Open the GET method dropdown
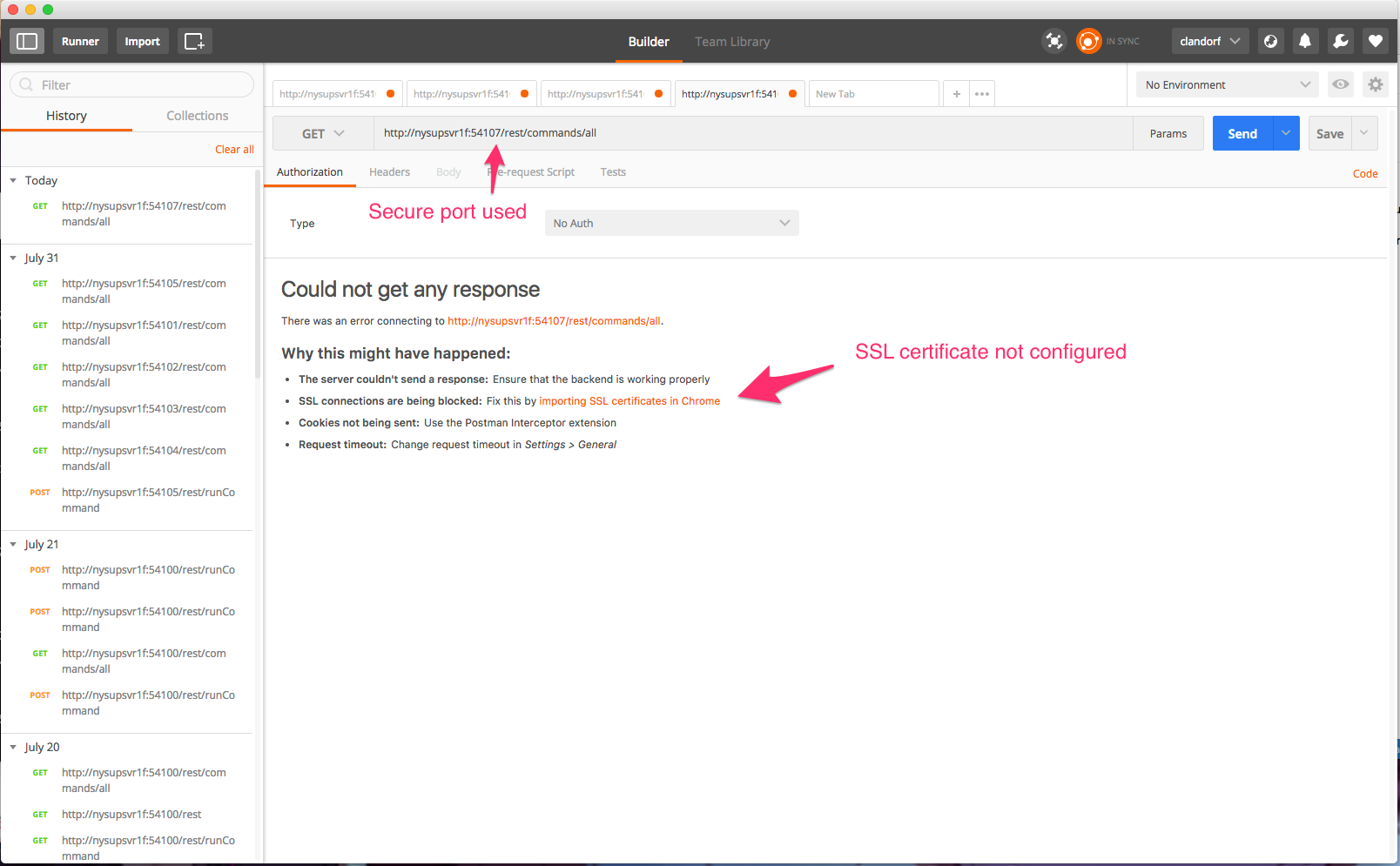 (x=323, y=133)
